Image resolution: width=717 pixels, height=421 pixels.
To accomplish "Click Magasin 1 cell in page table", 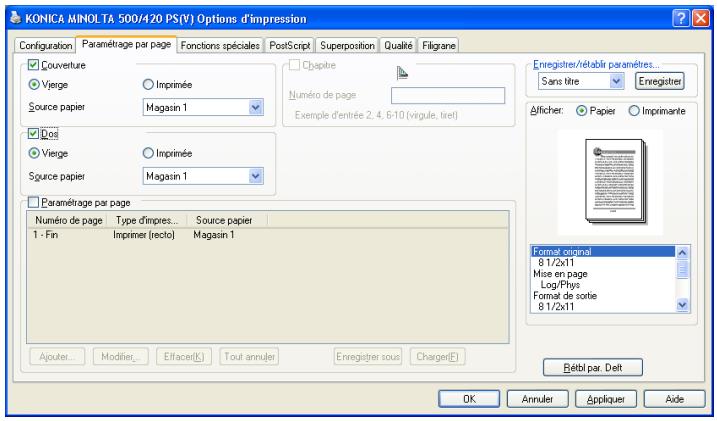I will point(214,235).
